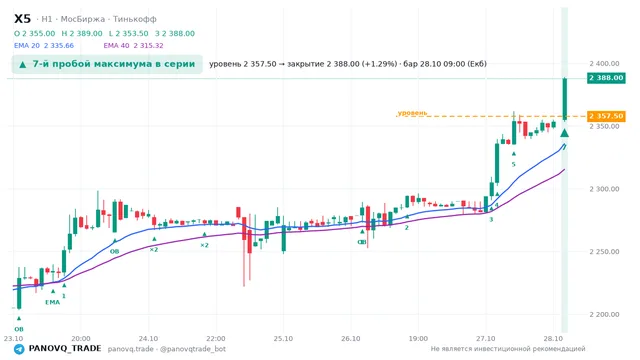Select breakout marker number 2
This screenshot has width=640, height=360.
pos(407,228)
